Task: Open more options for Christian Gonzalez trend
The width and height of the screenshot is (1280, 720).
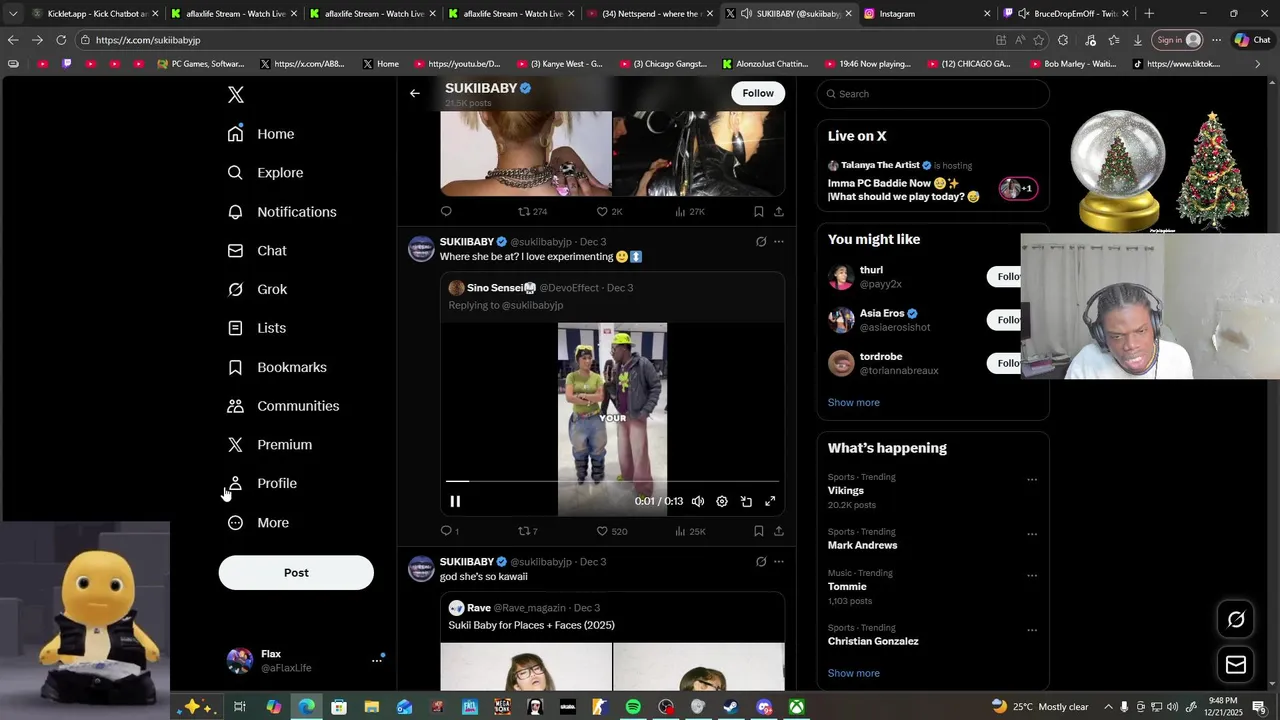Action: pos(1032,631)
